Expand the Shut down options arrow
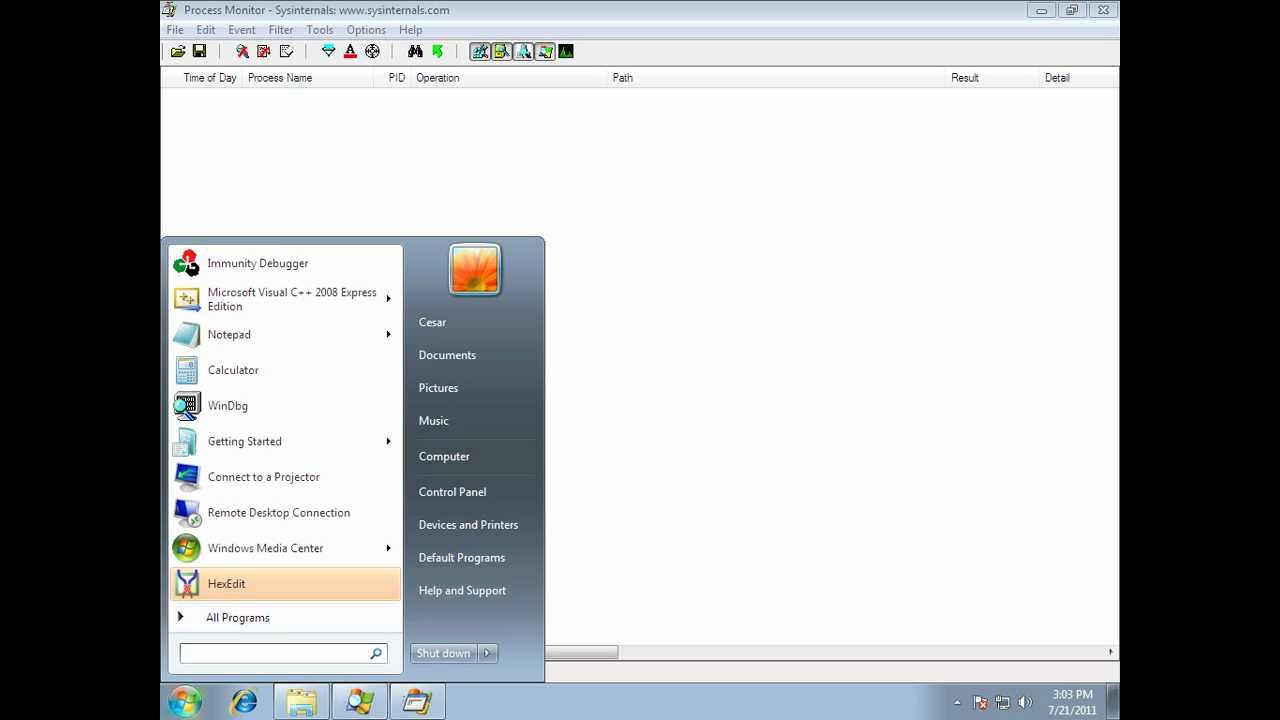 tap(487, 653)
